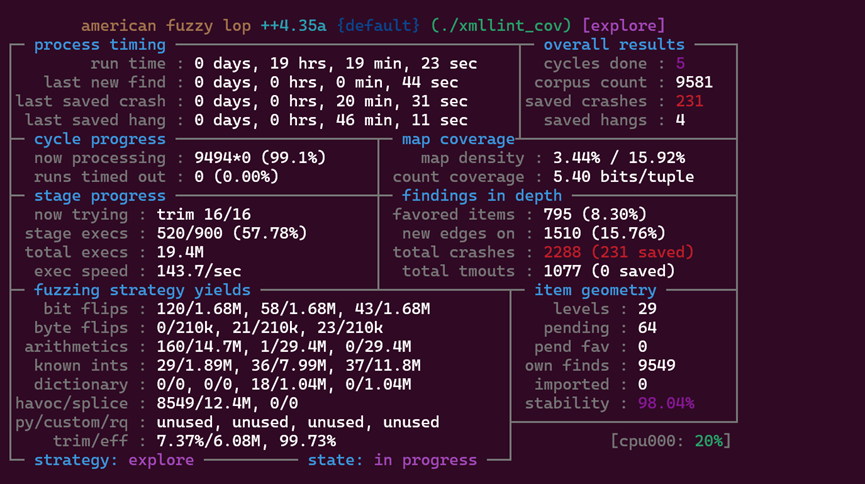Click the CPU indicator '[cpu000: 20%]'
The width and height of the screenshot is (865, 484).
[671, 440]
